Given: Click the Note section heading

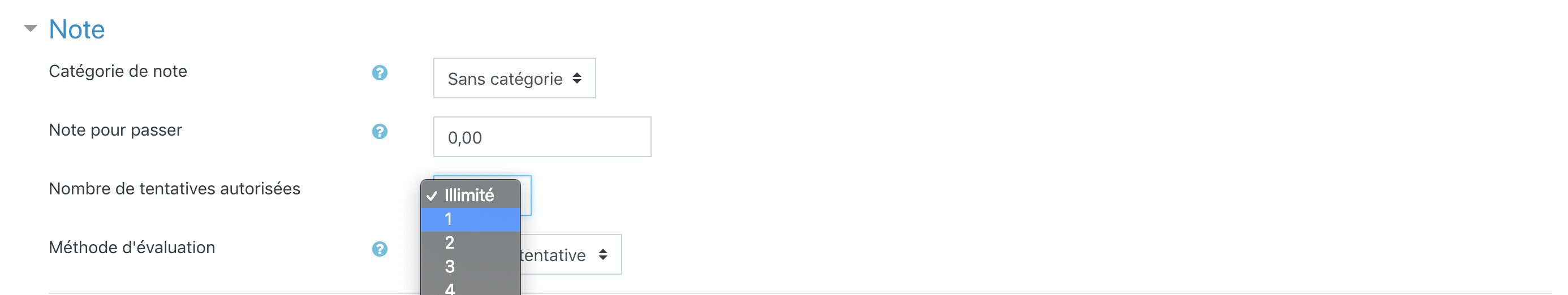Looking at the screenshot, I should (77, 29).
